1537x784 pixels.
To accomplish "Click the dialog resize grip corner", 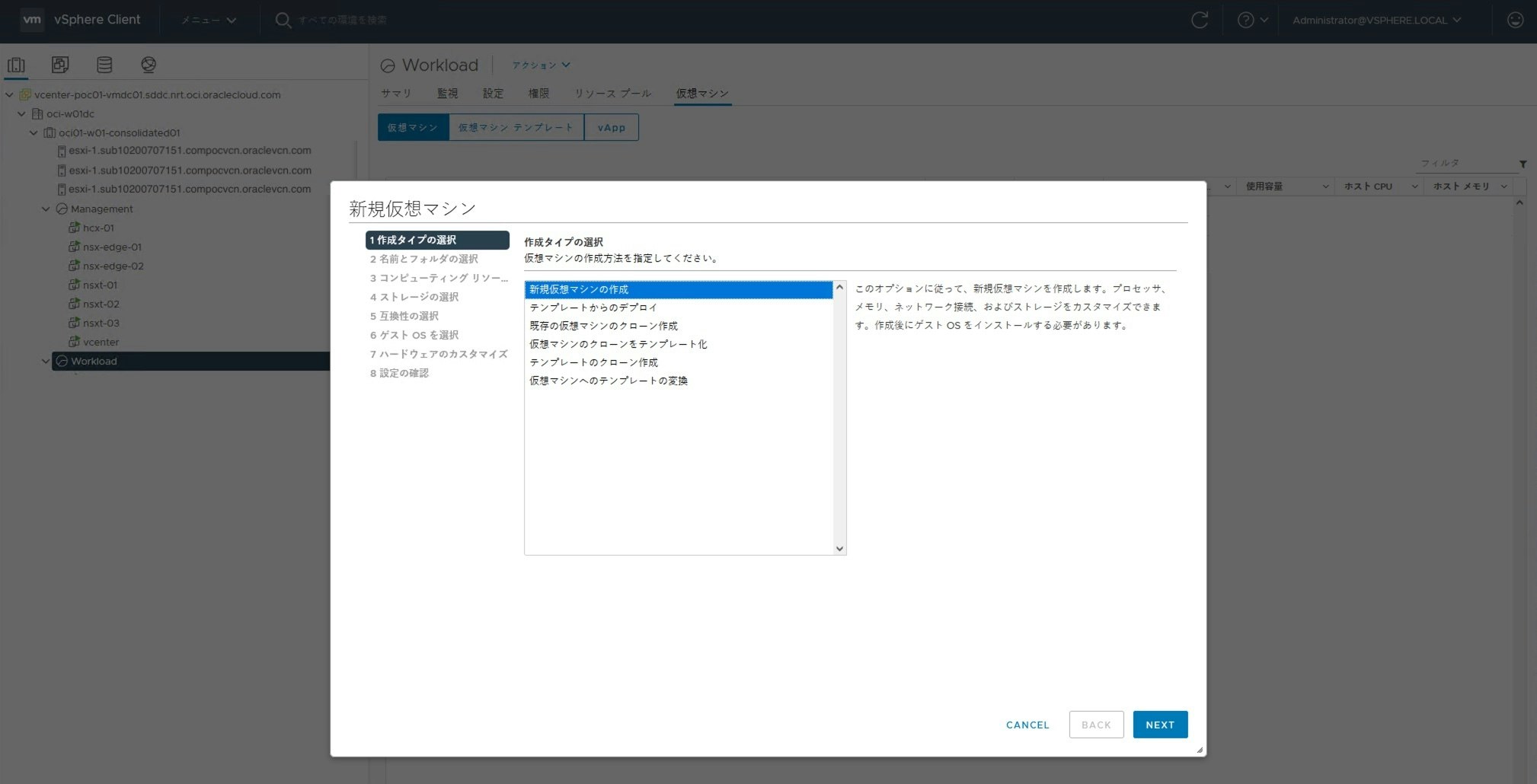I will coord(1200,750).
